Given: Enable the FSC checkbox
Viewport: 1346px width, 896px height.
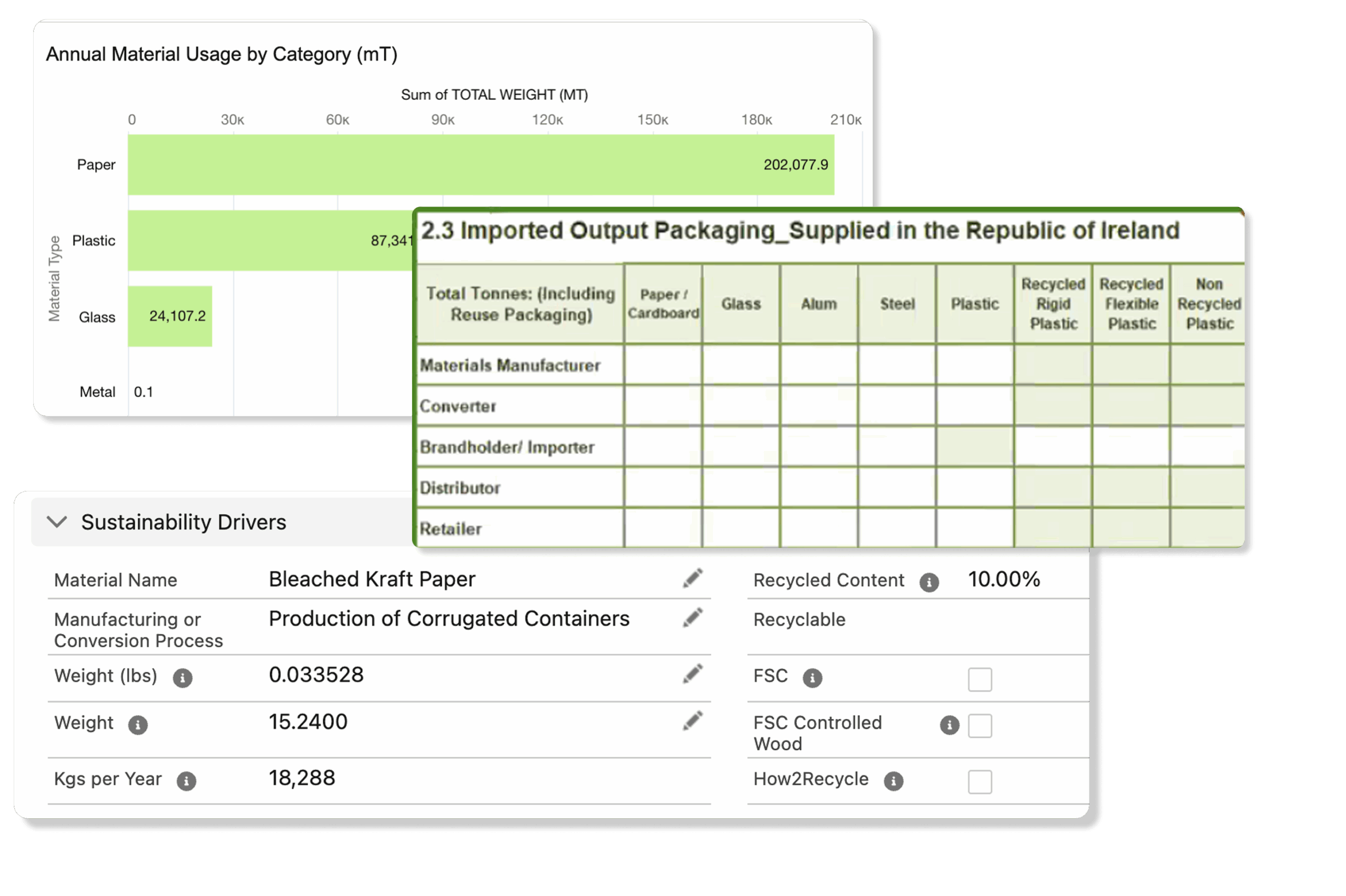Looking at the screenshot, I should point(980,679).
